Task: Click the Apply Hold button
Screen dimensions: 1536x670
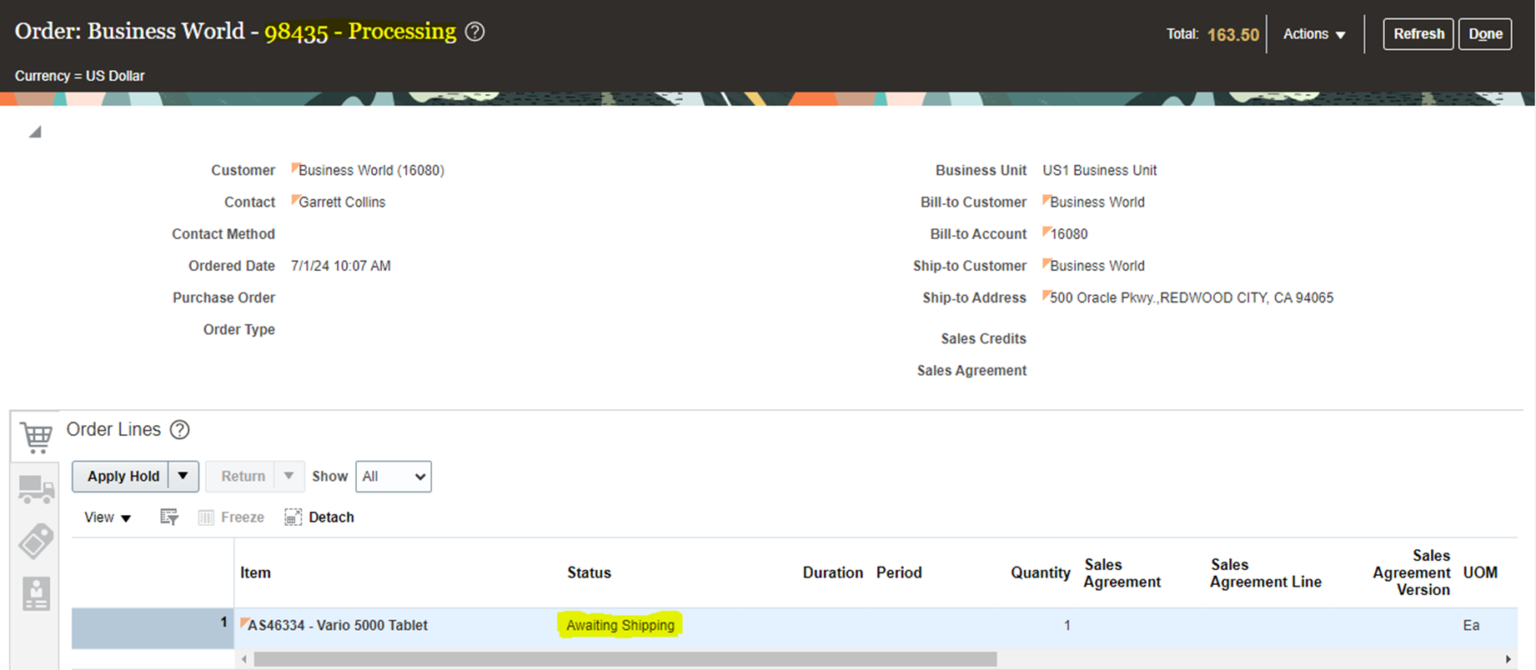Action: (x=123, y=476)
